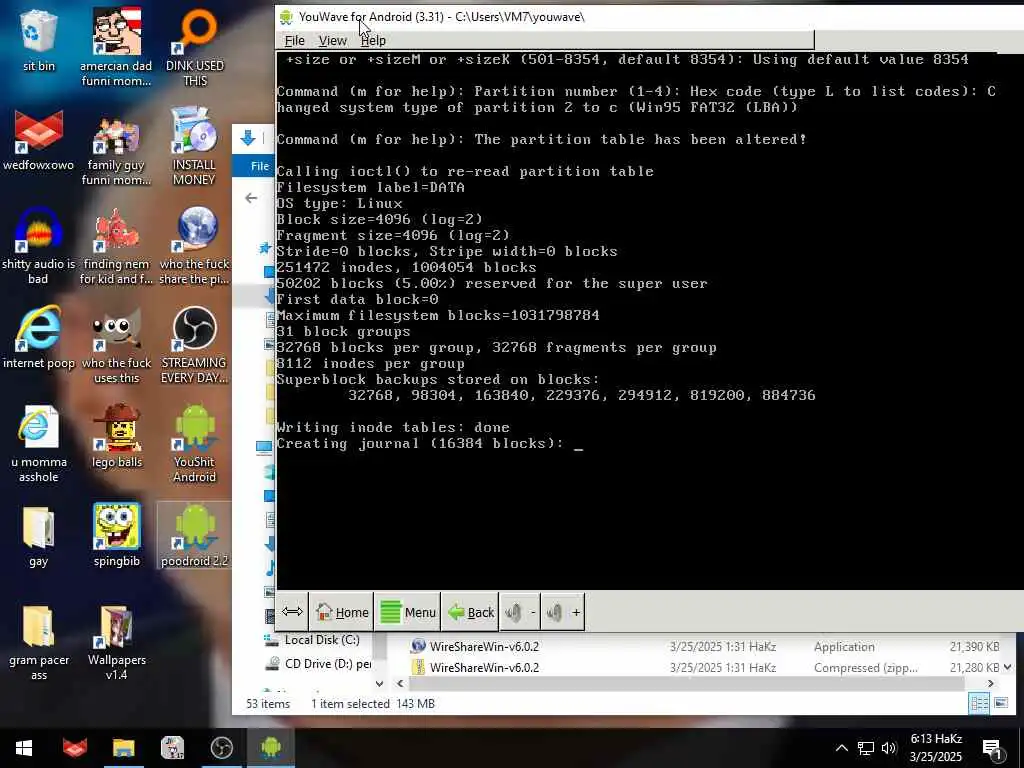The image size is (1024, 768).
Task: Click the YouWave rotate screen arrows icon
Action: 292,612
